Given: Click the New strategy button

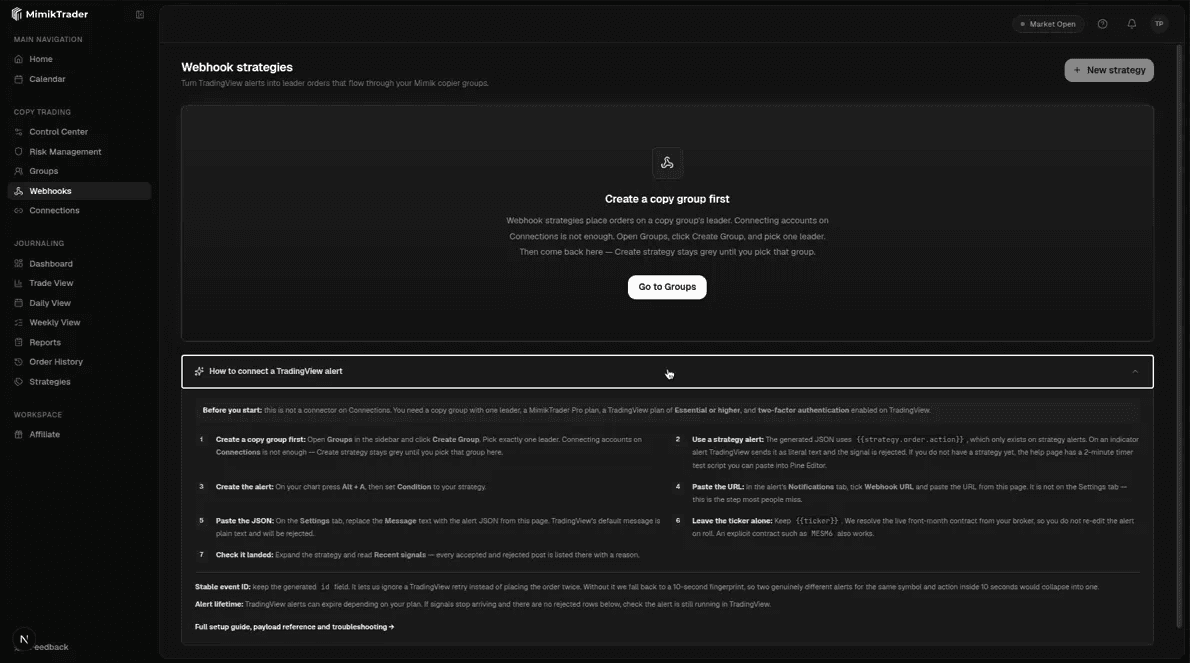Looking at the screenshot, I should (1109, 71).
